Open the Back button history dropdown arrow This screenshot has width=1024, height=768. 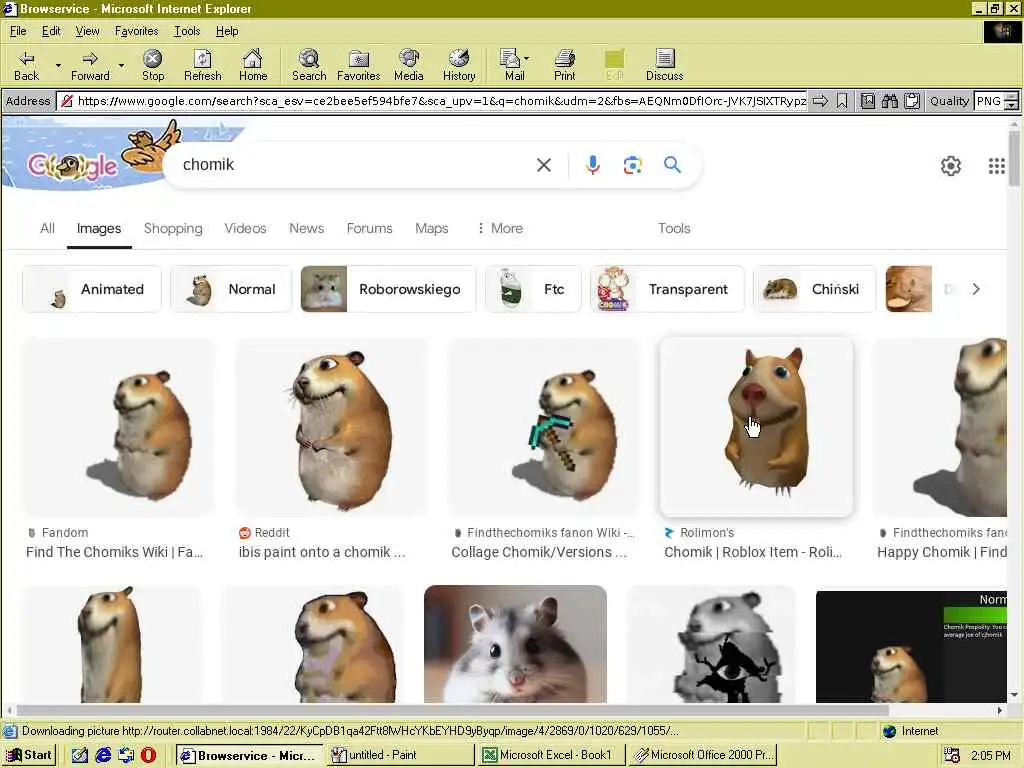tap(58, 65)
